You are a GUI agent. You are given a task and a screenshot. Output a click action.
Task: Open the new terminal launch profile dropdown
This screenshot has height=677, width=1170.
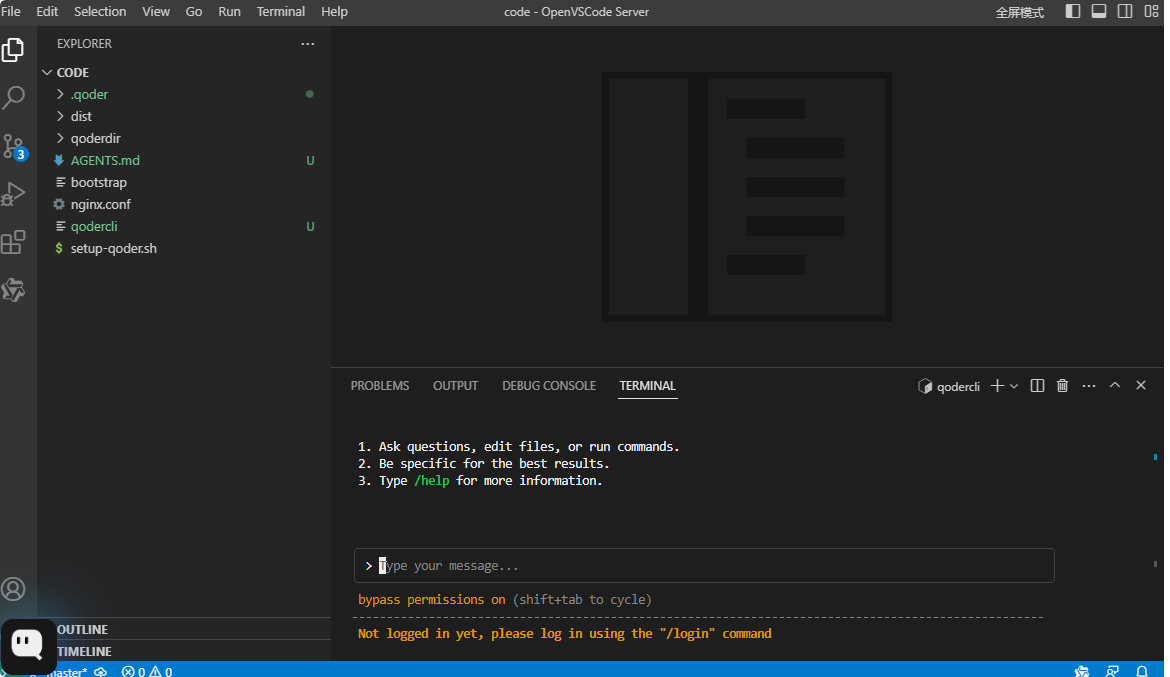pyautogui.click(x=1014, y=386)
